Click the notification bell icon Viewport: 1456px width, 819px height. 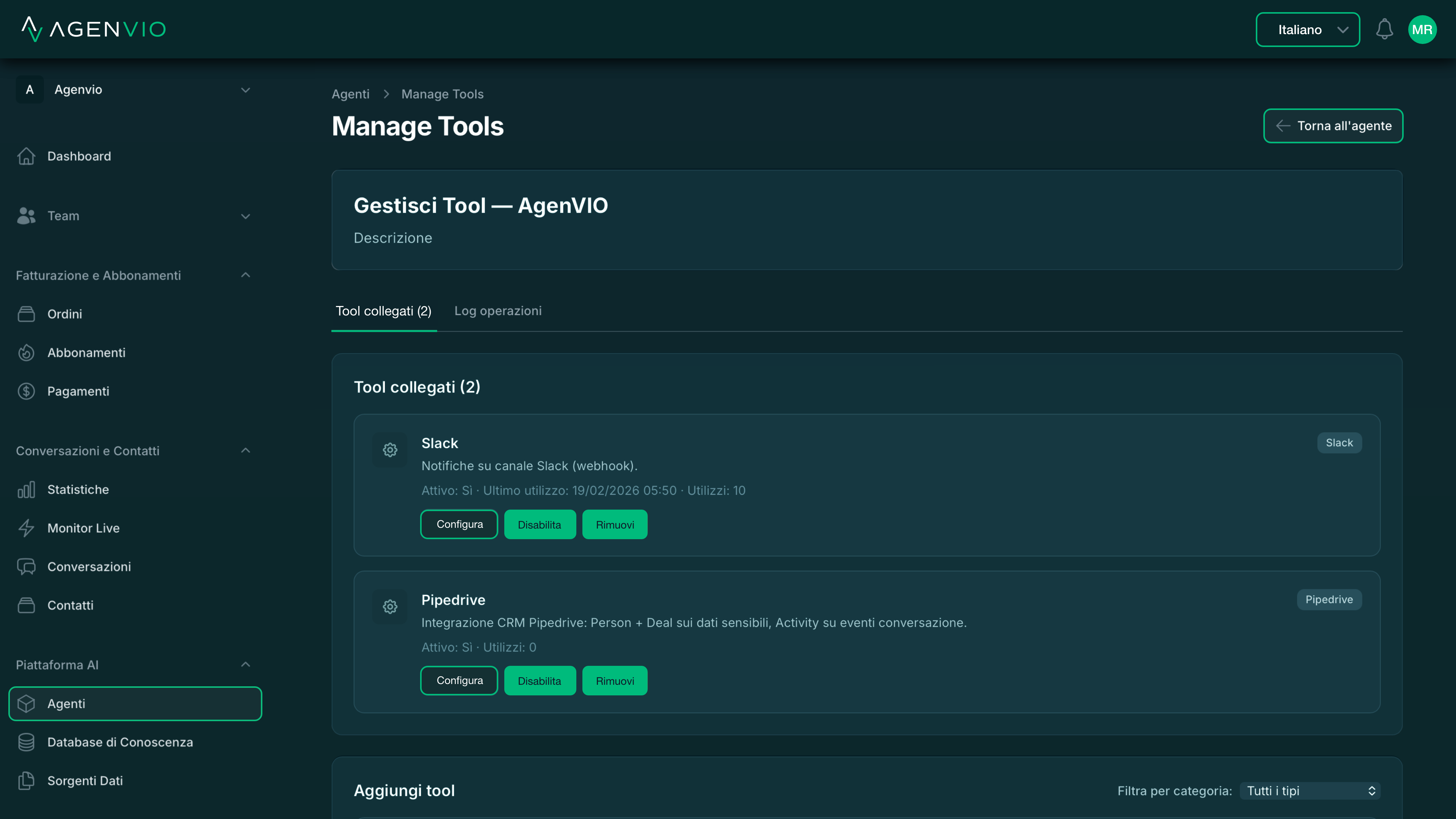coord(1384,30)
